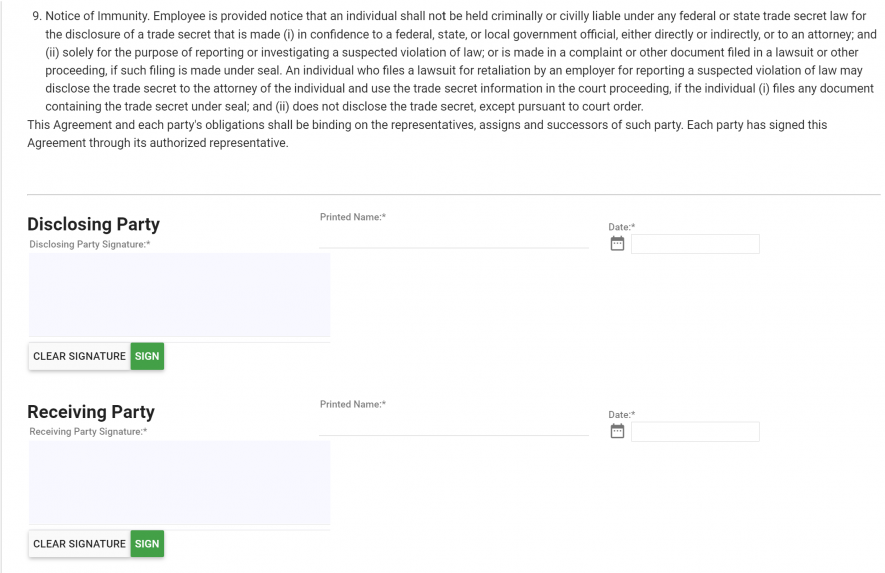Open the Receiving Party date calendar icon

[617, 431]
